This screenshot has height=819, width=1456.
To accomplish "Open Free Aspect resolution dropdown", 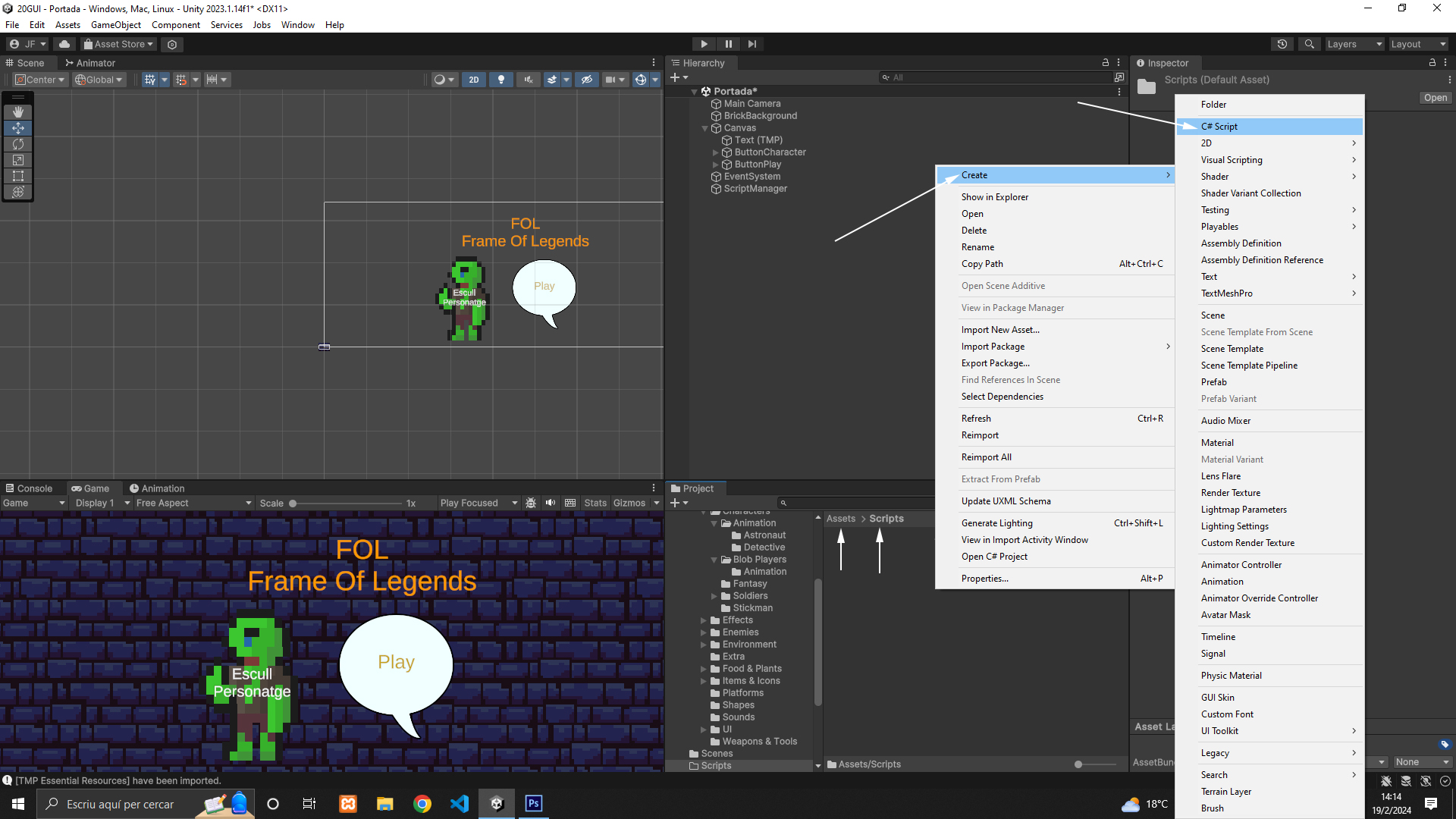I will pos(193,503).
